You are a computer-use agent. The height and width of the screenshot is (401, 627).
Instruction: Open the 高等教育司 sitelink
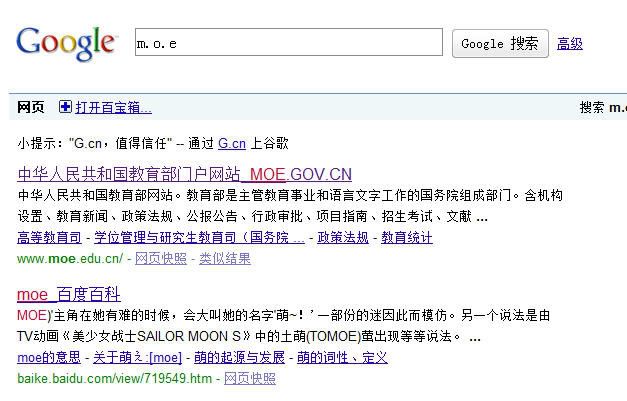pos(49,237)
